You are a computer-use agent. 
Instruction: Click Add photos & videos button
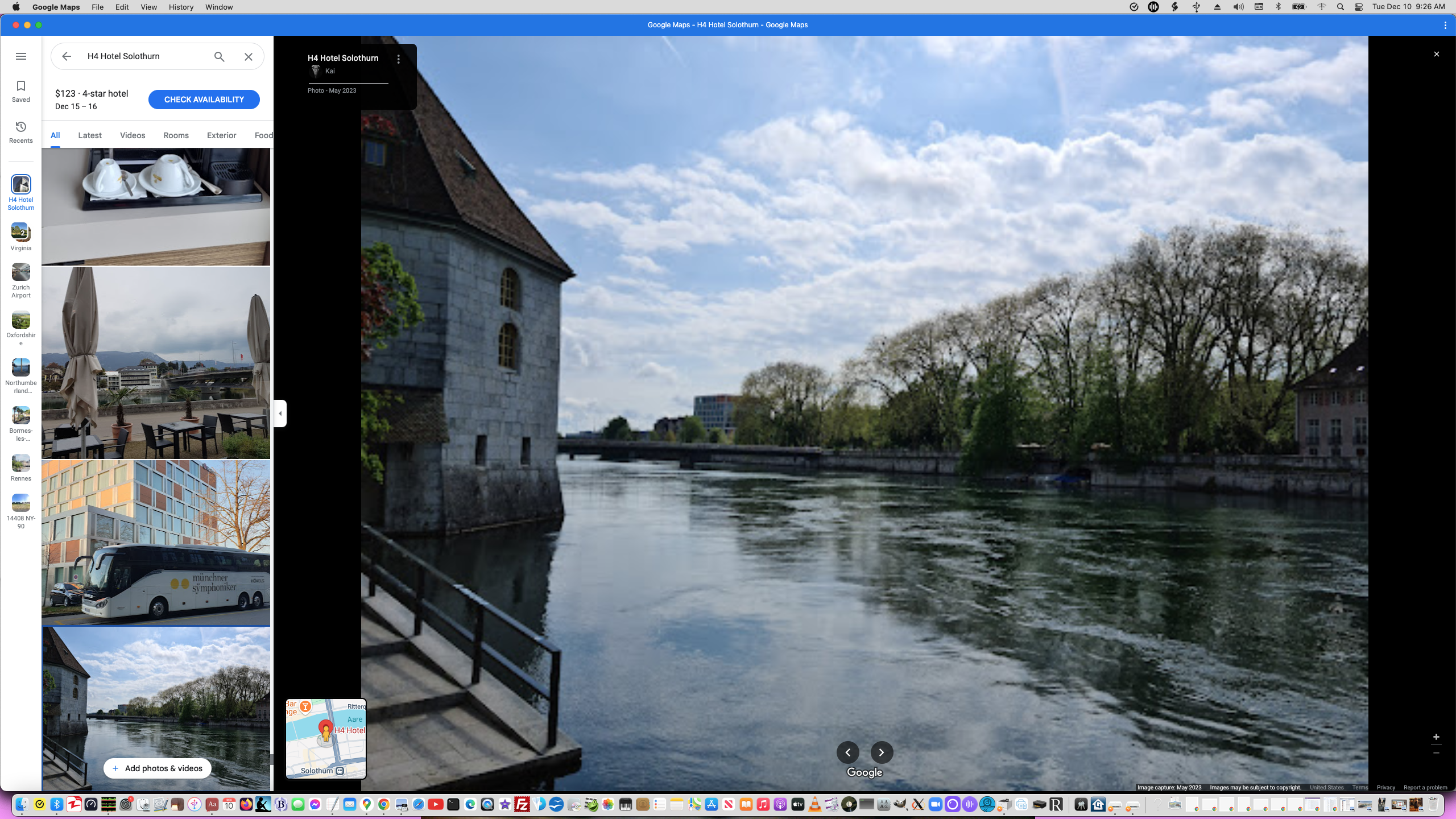(157, 768)
